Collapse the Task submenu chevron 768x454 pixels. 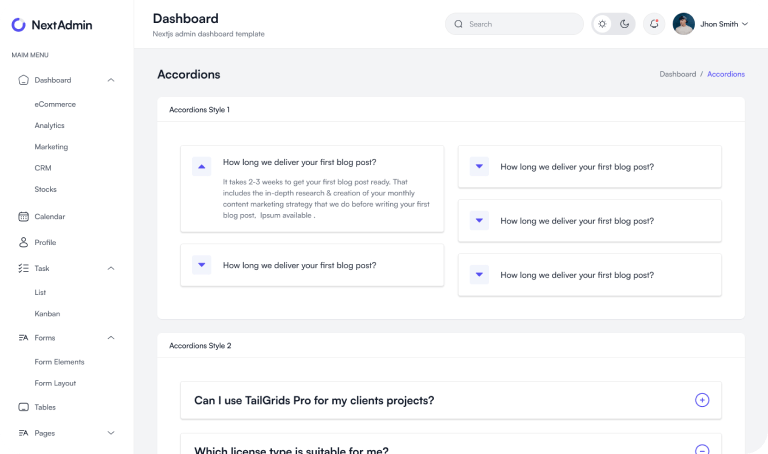click(111, 268)
